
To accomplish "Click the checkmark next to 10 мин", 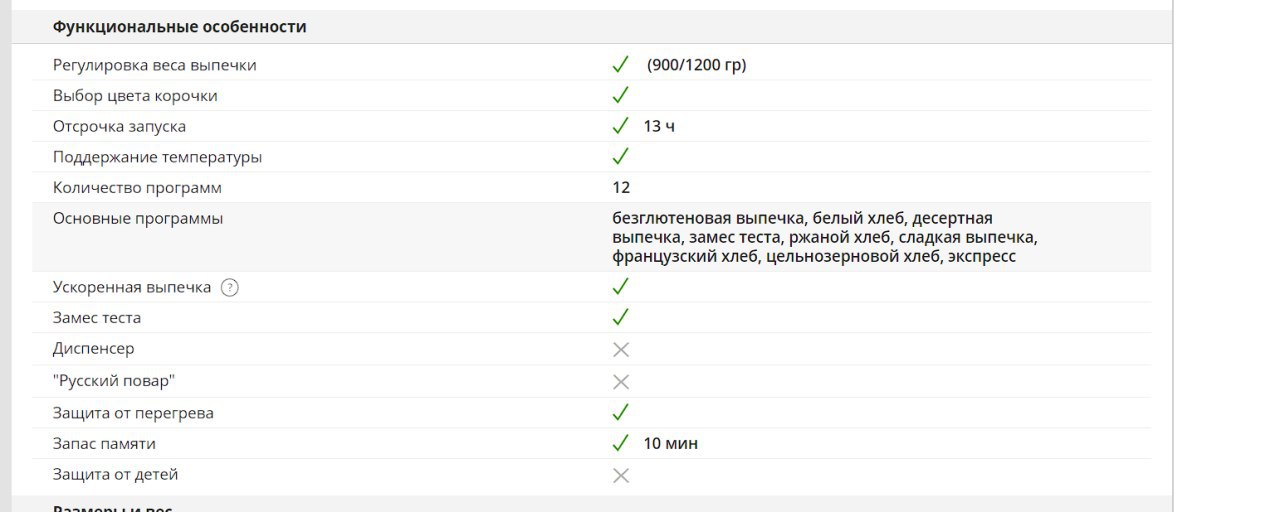I will point(620,443).
